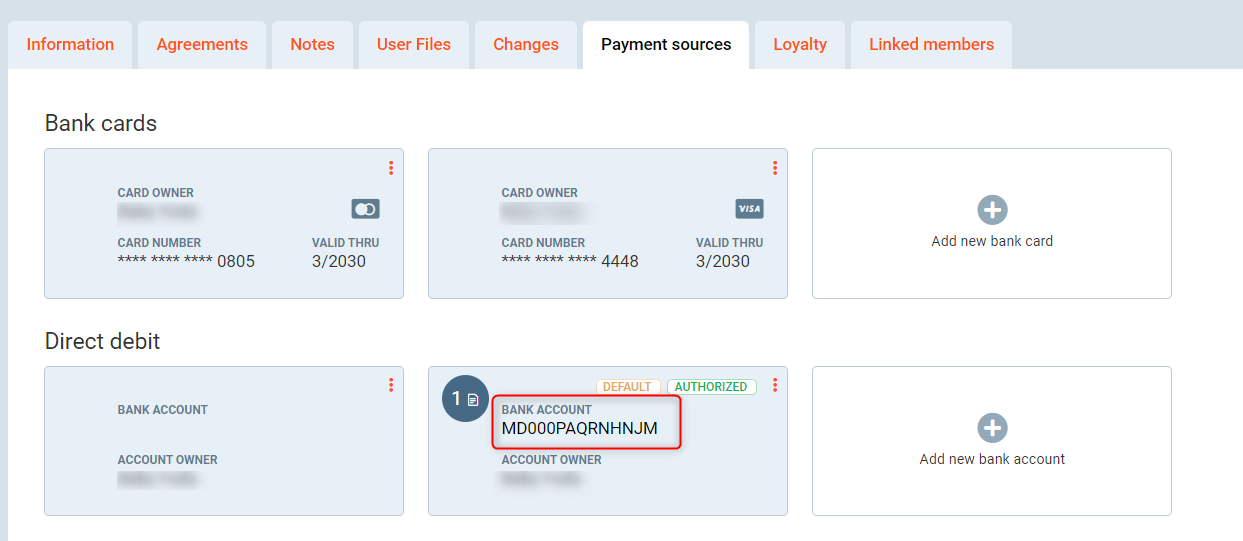
Task: Select the Payment sources tab
Action: pos(666,44)
